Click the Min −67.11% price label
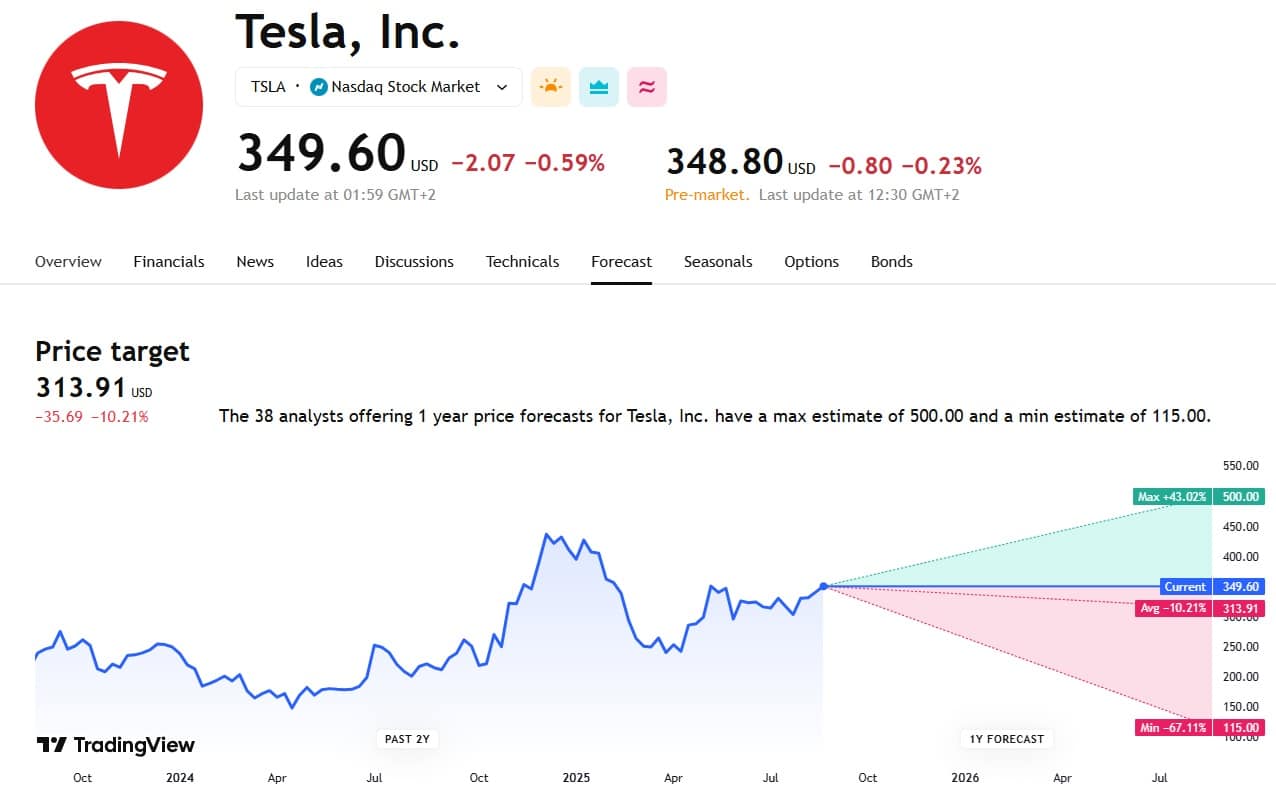The height and width of the screenshot is (792, 1276). (1172, 728)
